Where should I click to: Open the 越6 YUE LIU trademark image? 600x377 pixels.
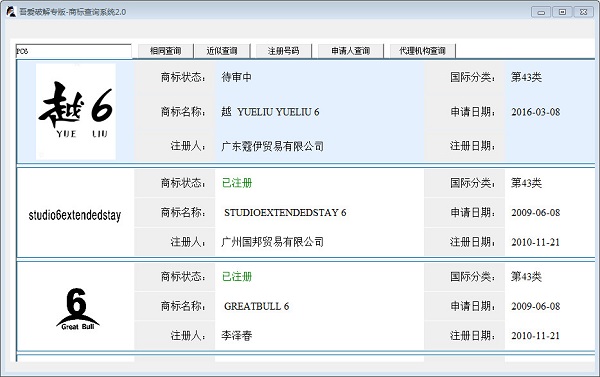tap(76, 111)
